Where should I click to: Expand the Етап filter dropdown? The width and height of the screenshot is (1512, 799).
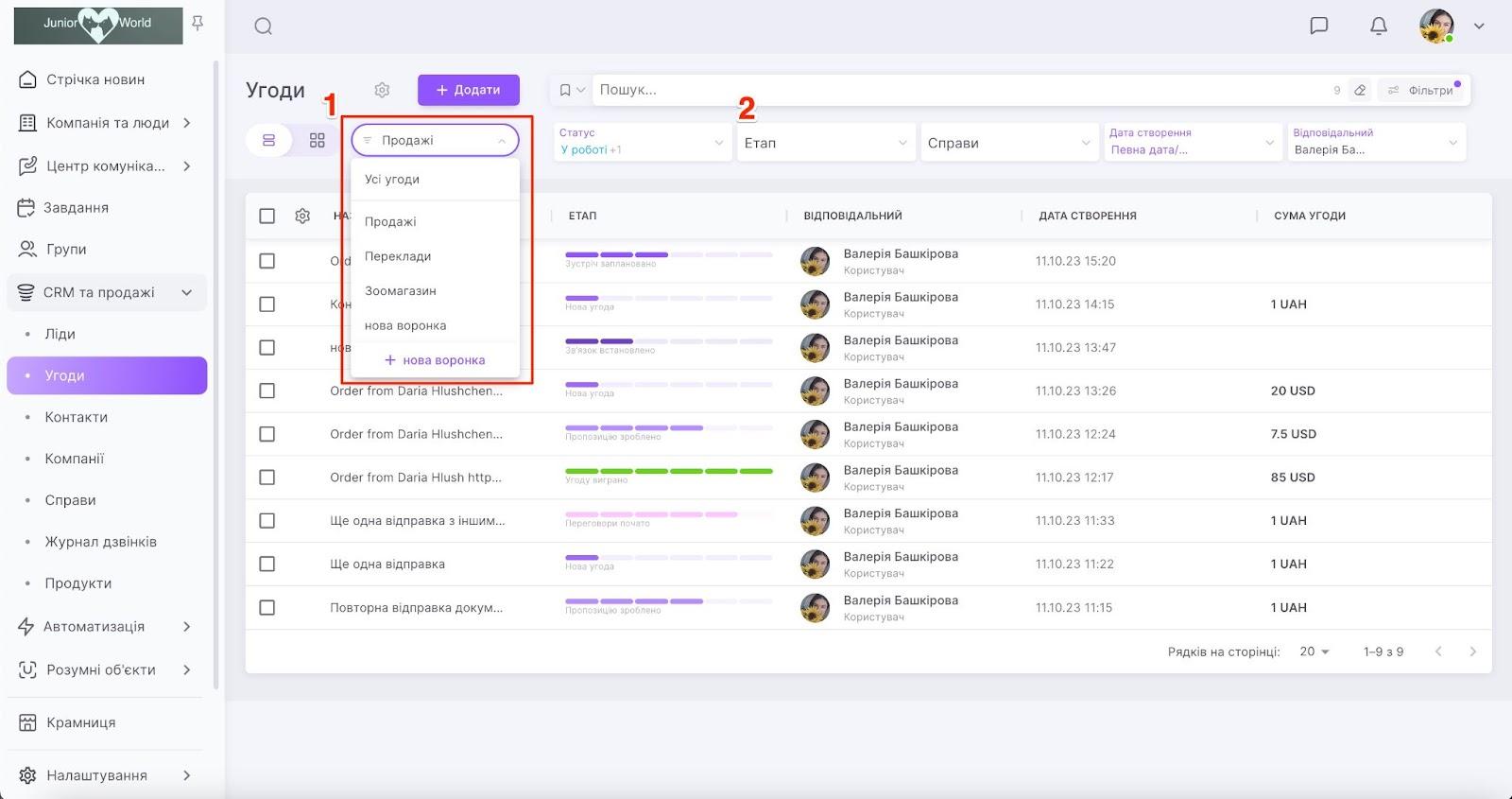pyautogui.click(x=825, y=143)
